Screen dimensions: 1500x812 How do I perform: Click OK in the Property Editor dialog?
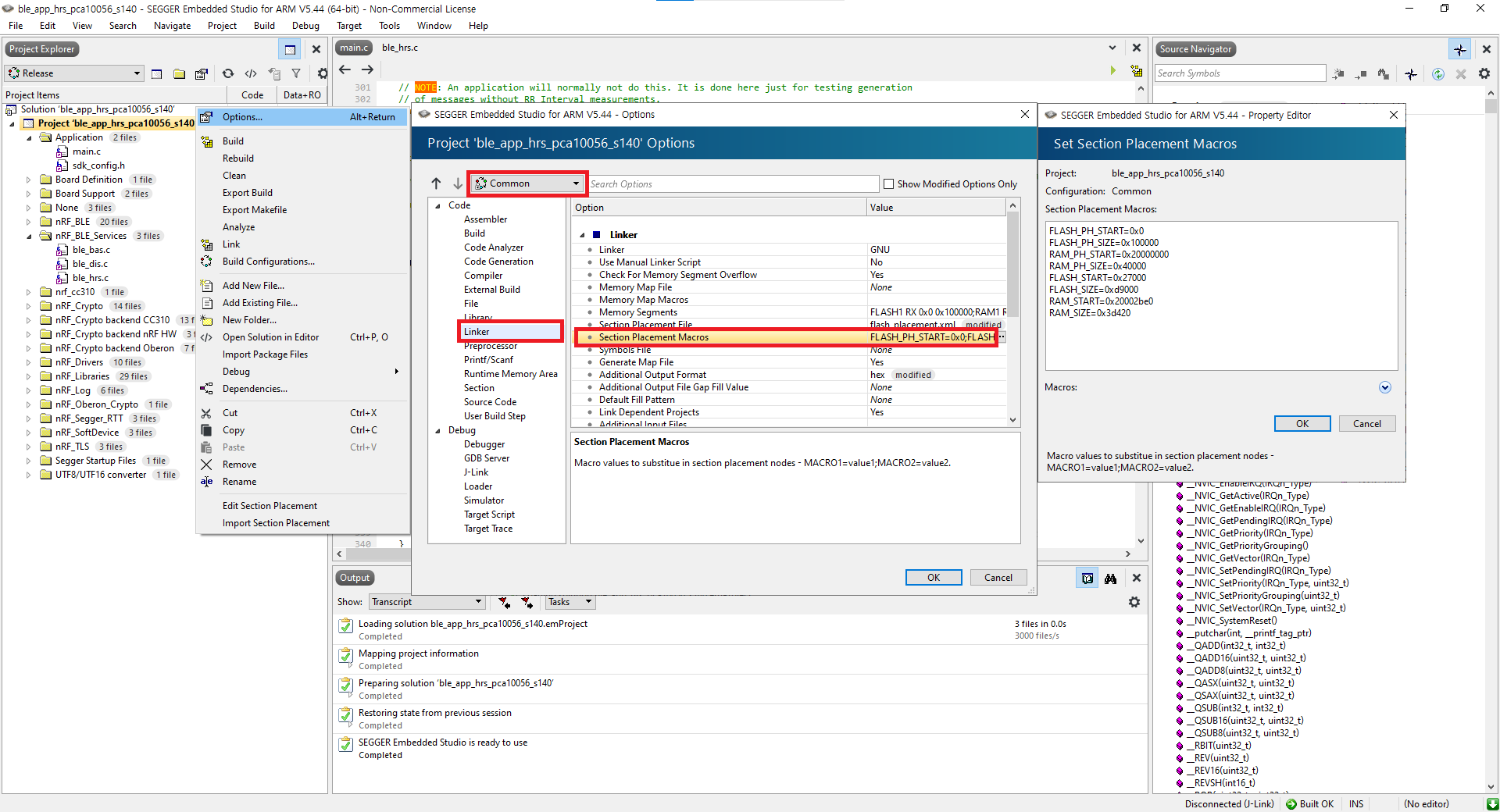[x=1302, y=424]
